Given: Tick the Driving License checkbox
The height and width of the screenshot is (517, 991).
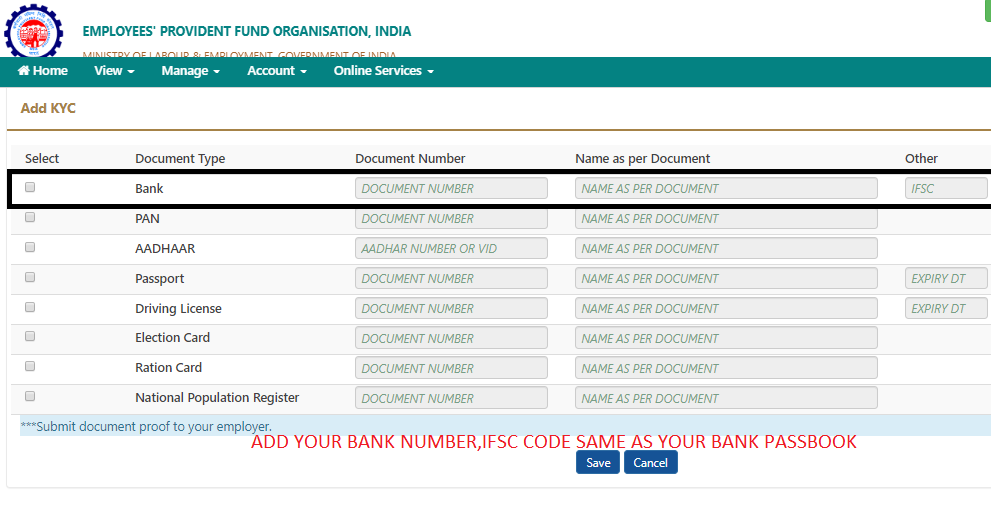Looking at the screenshot, I should (30, 307).
